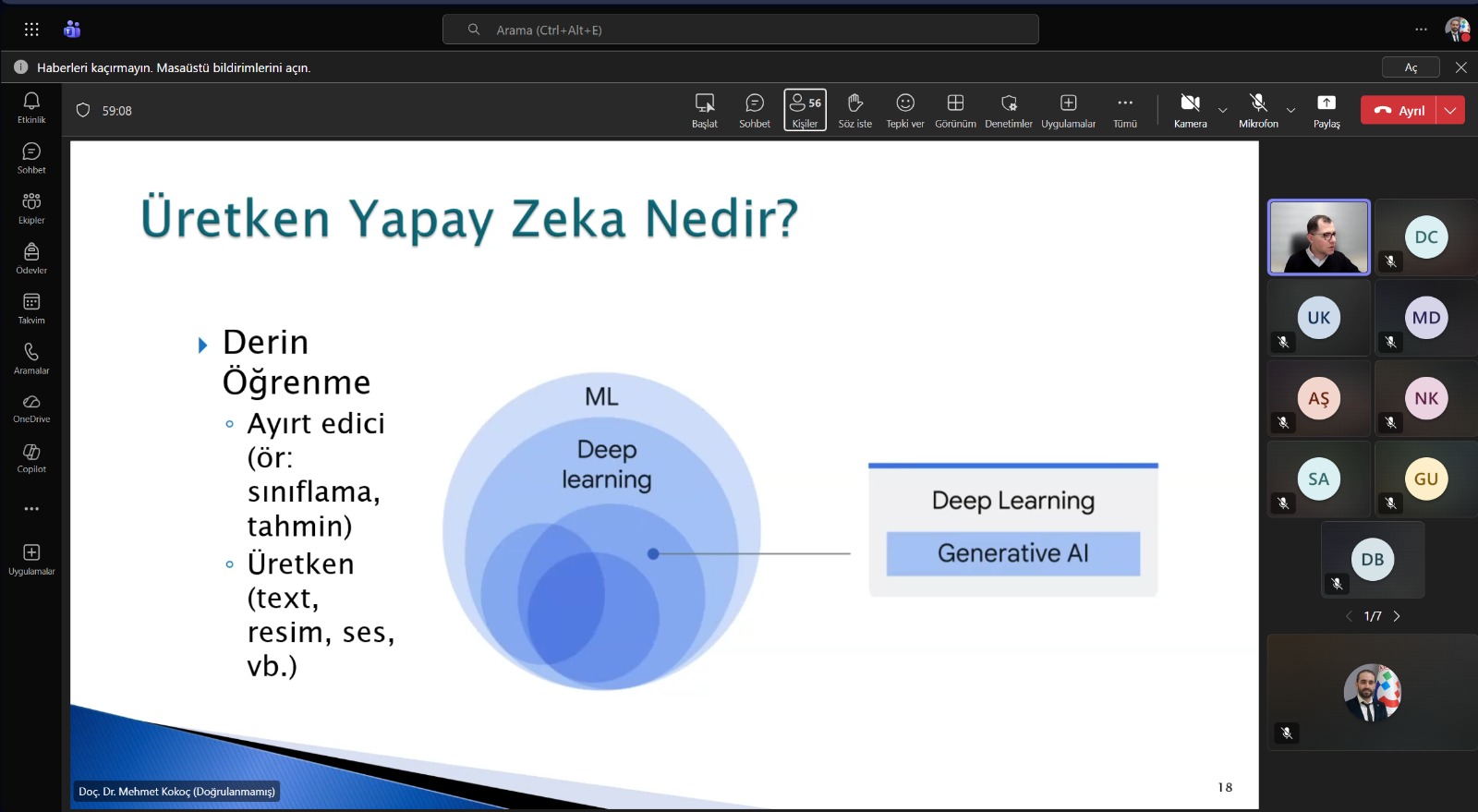Toggle the Kamera on or off

click(x=1190, y=110)
